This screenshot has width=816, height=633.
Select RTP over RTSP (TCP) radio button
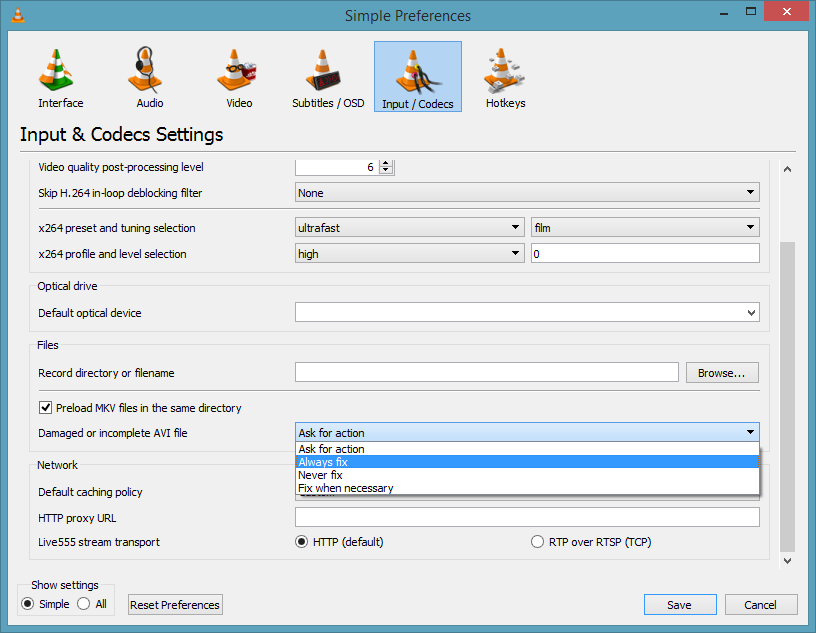pos(537,542)
